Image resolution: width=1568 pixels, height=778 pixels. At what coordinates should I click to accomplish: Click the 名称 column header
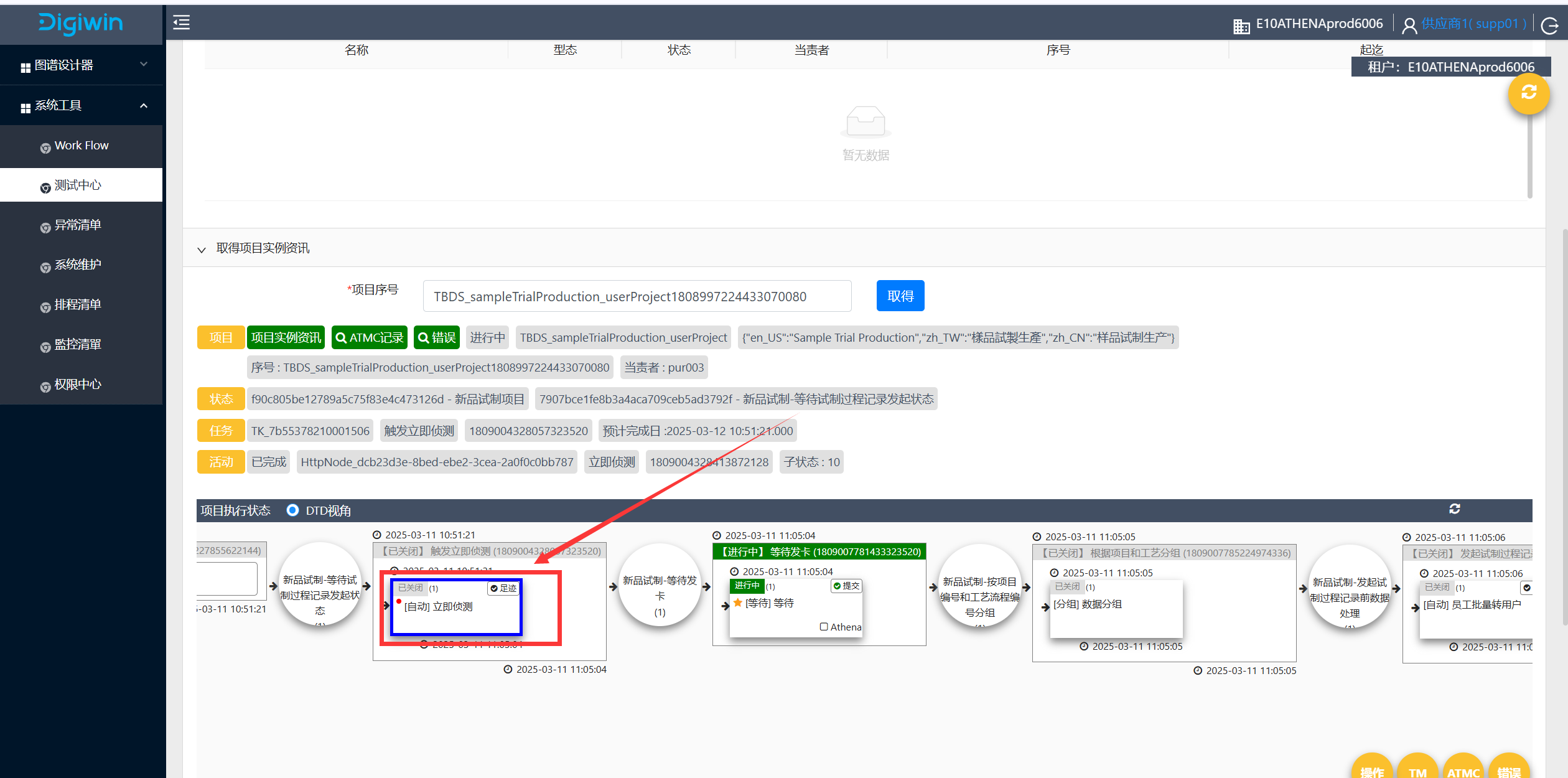point(357,50)
